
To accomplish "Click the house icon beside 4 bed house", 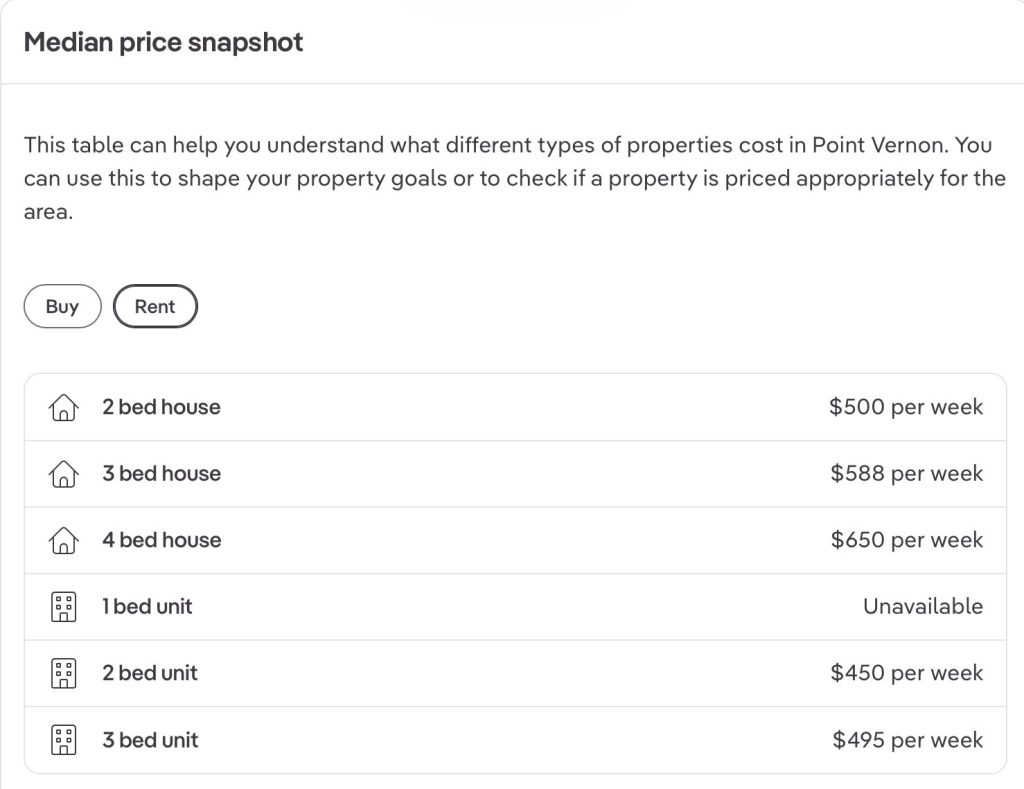I will pos(63,541).
